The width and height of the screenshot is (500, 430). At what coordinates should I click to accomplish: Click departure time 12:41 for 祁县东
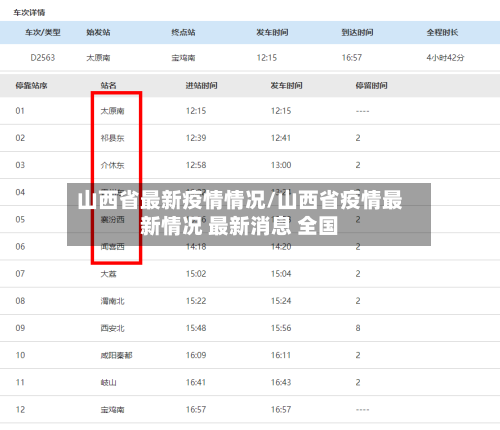[x=281, y=138]
